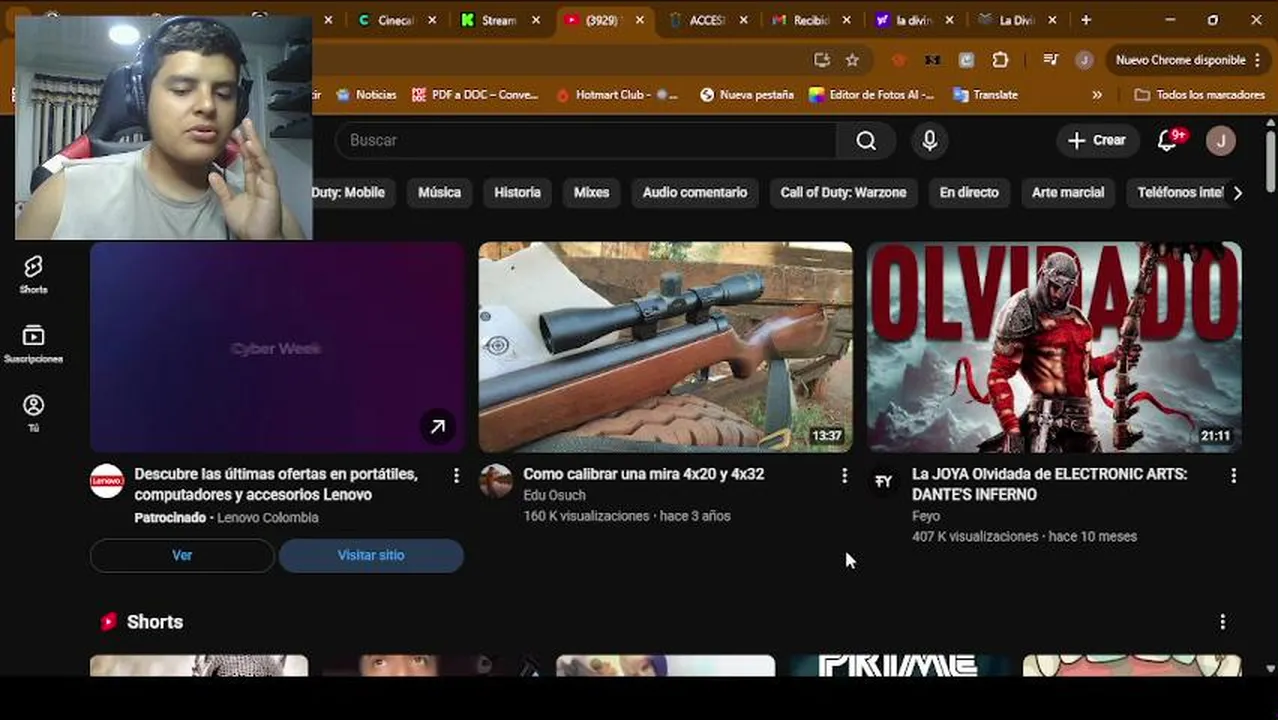Open the Chrome extensions puzzle icon
The height and width of the screenshot is (720, 1278).
click(1000, 60)
